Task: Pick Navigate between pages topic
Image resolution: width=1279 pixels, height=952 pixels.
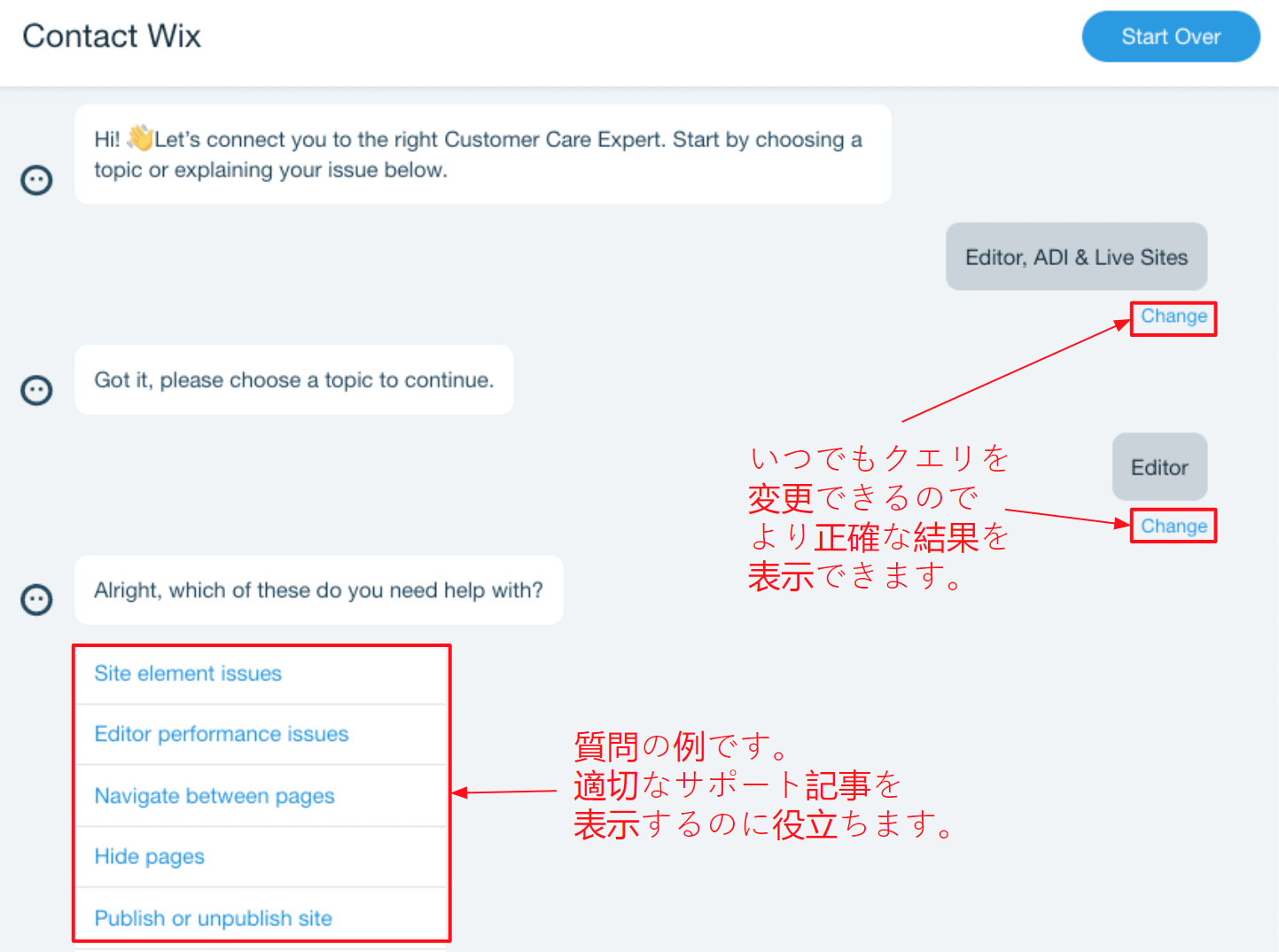Action: point(261,796)
